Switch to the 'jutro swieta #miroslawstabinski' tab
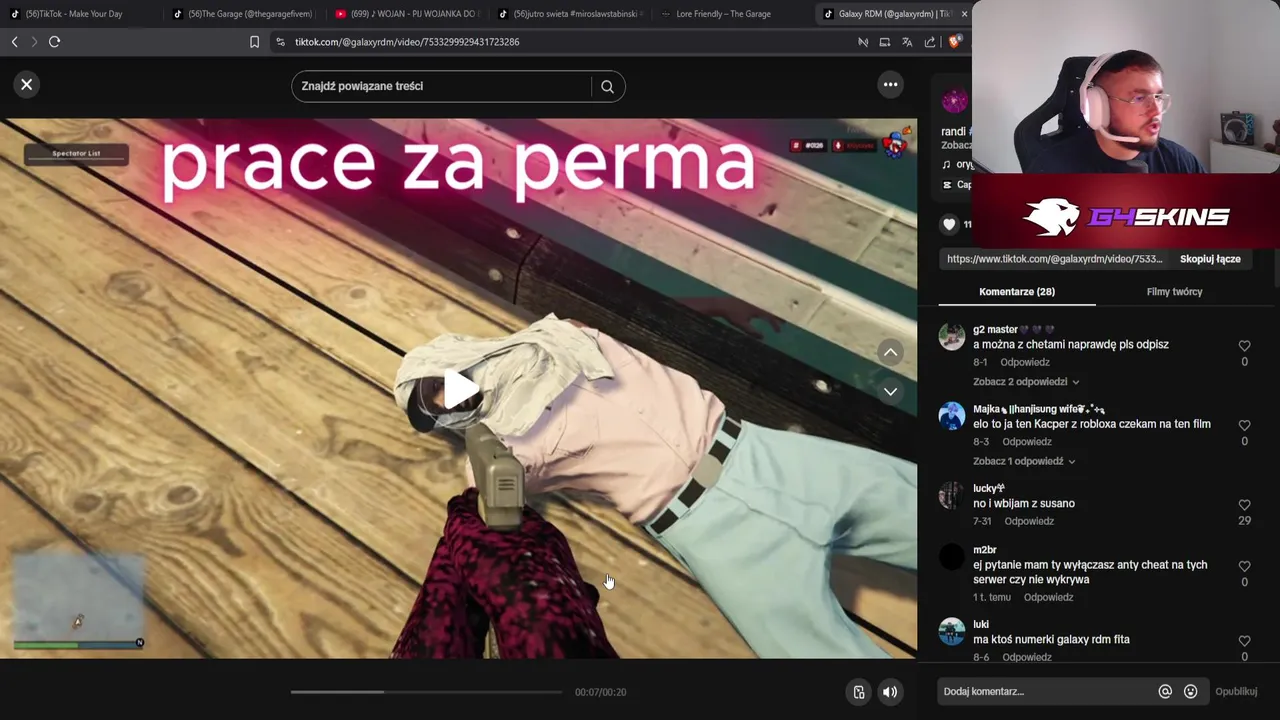 (x=568, y=14)
